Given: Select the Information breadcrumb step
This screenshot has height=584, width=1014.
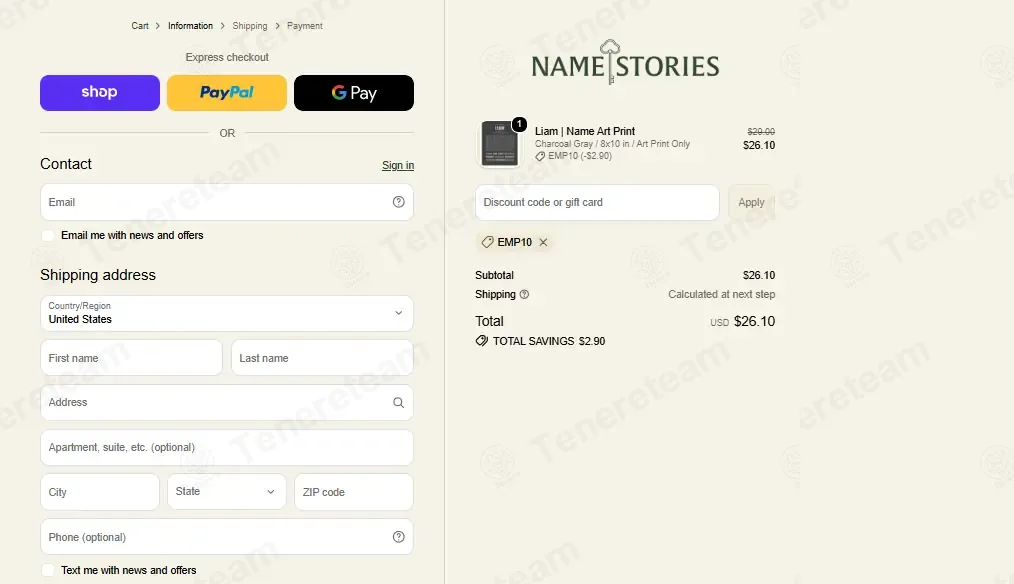Looking at the screenshot, I should click(x=190, y=26).
